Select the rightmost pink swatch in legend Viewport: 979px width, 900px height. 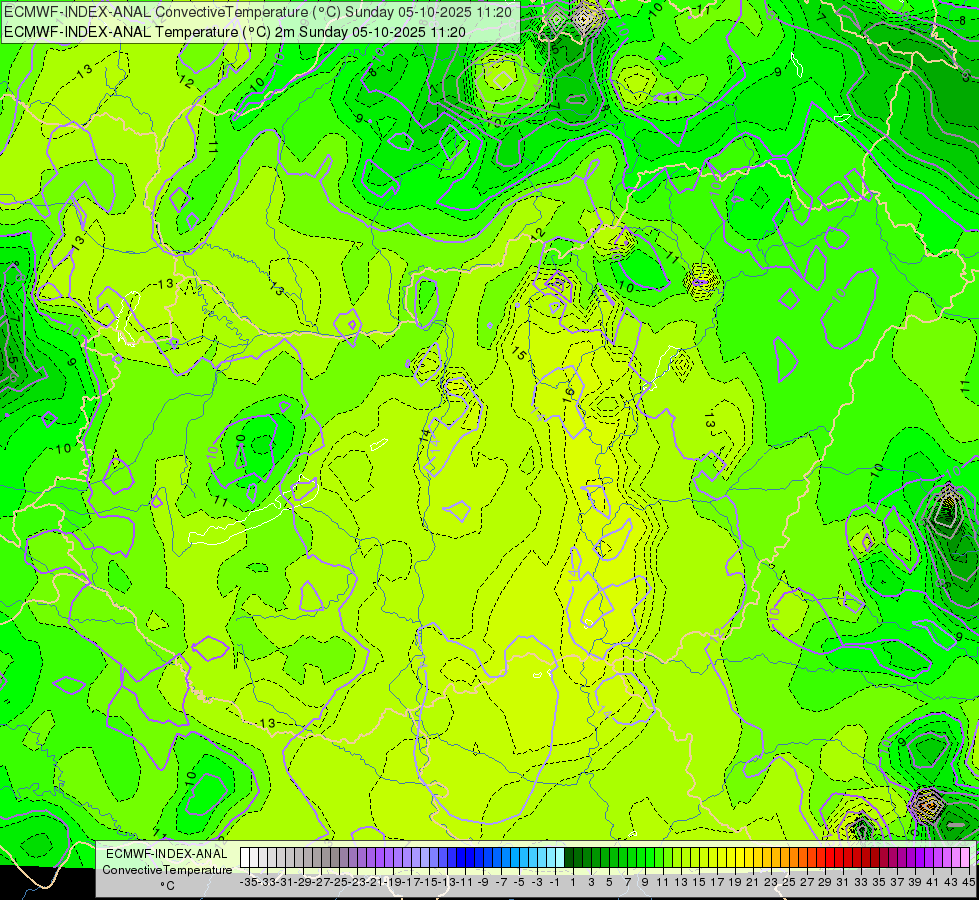coord(965,857)
